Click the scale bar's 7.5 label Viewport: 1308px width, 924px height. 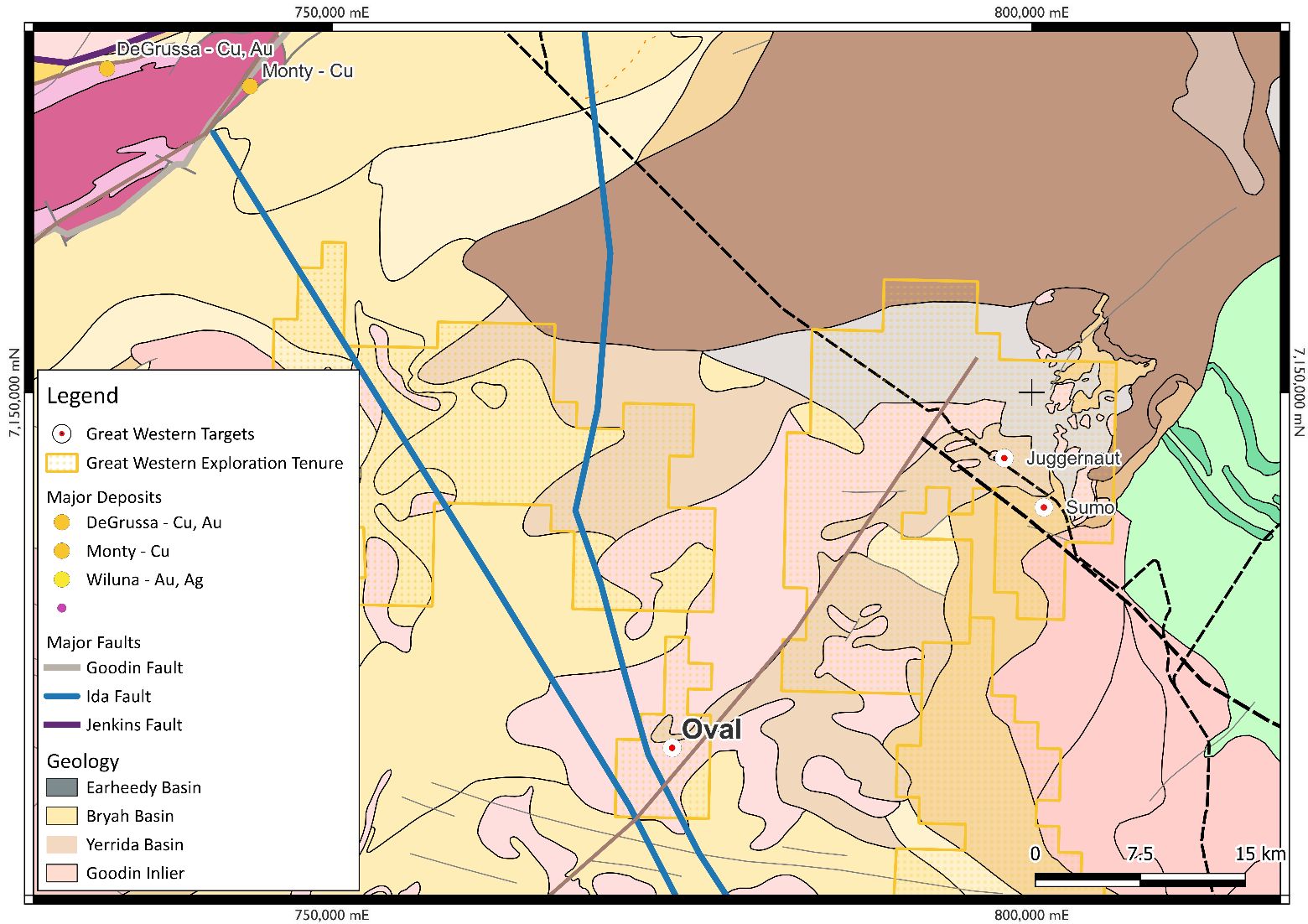point(1139,854)
